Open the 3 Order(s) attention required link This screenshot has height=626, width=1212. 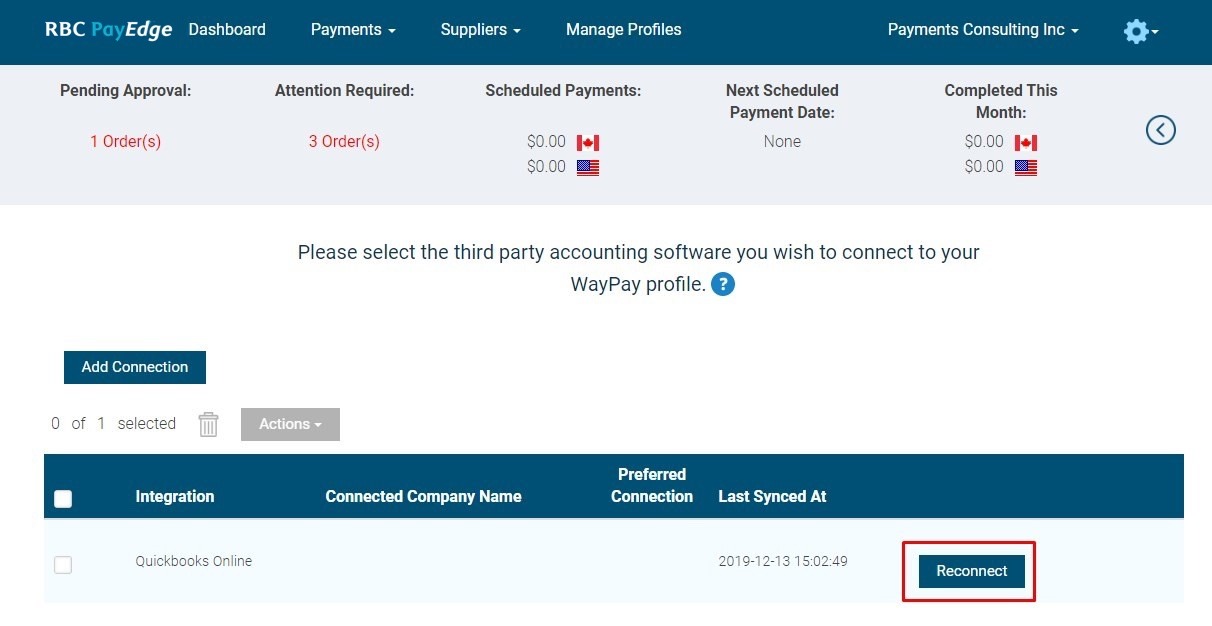[x=344, y=142]
